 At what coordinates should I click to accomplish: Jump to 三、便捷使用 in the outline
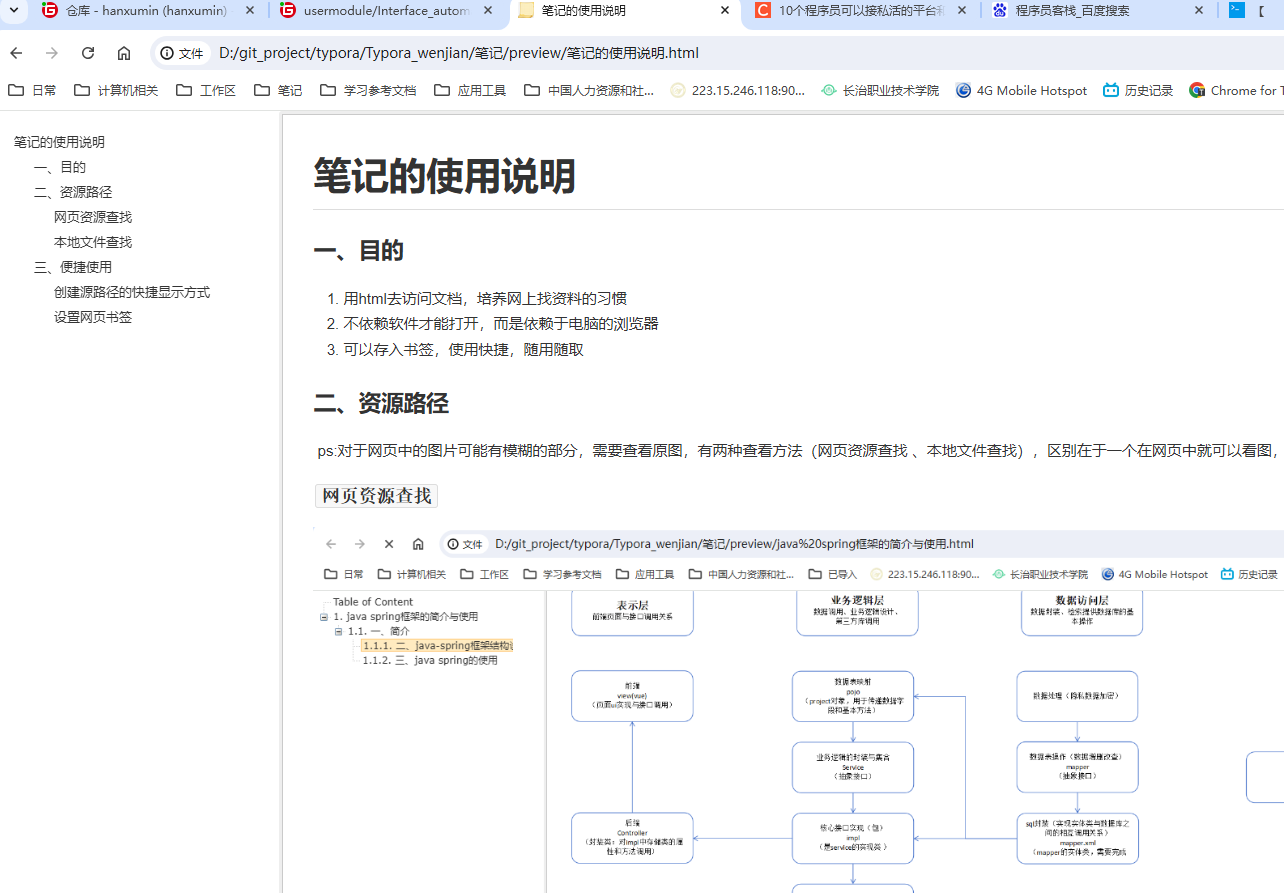coord(73,267)
